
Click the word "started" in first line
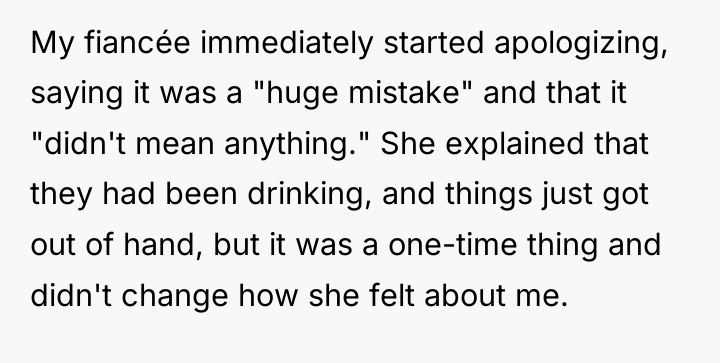click(x=433, y=43)
